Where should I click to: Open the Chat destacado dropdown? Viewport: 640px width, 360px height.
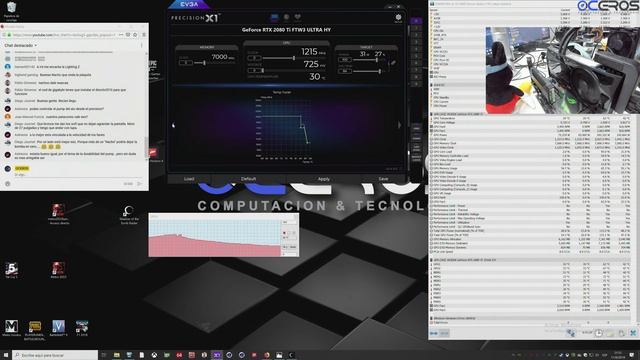point(20,45)
